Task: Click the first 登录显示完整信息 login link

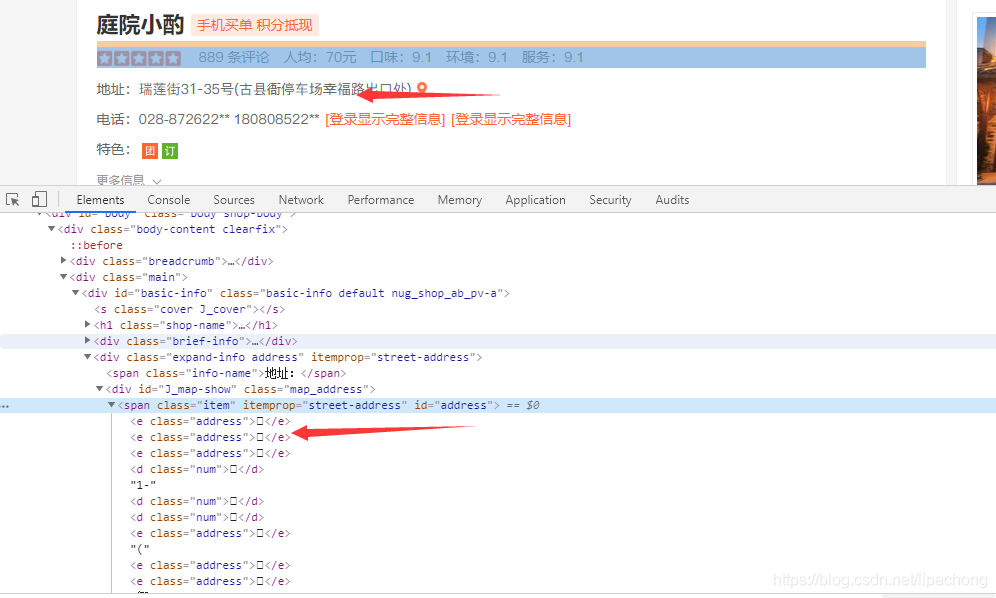Action: pyautogui.click(x=385, y=119)
